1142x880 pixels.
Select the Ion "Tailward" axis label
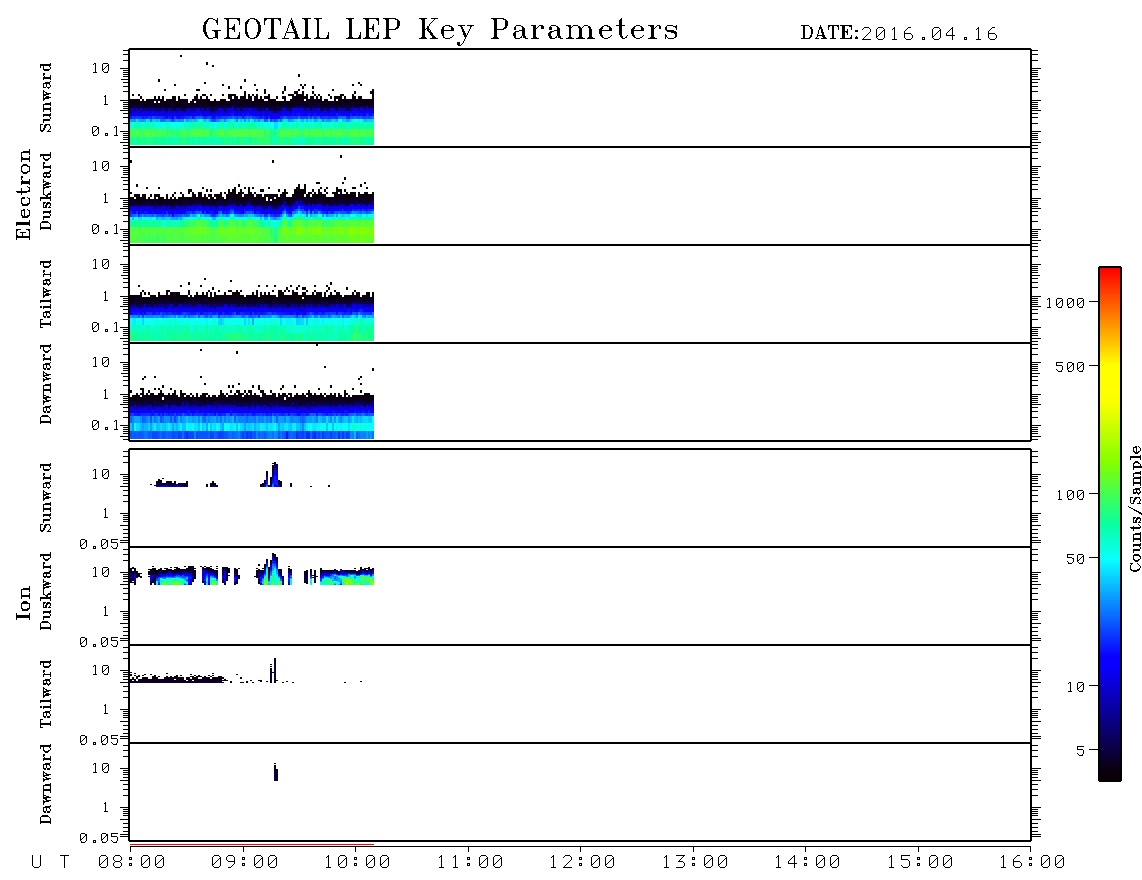tap(46, 694)
